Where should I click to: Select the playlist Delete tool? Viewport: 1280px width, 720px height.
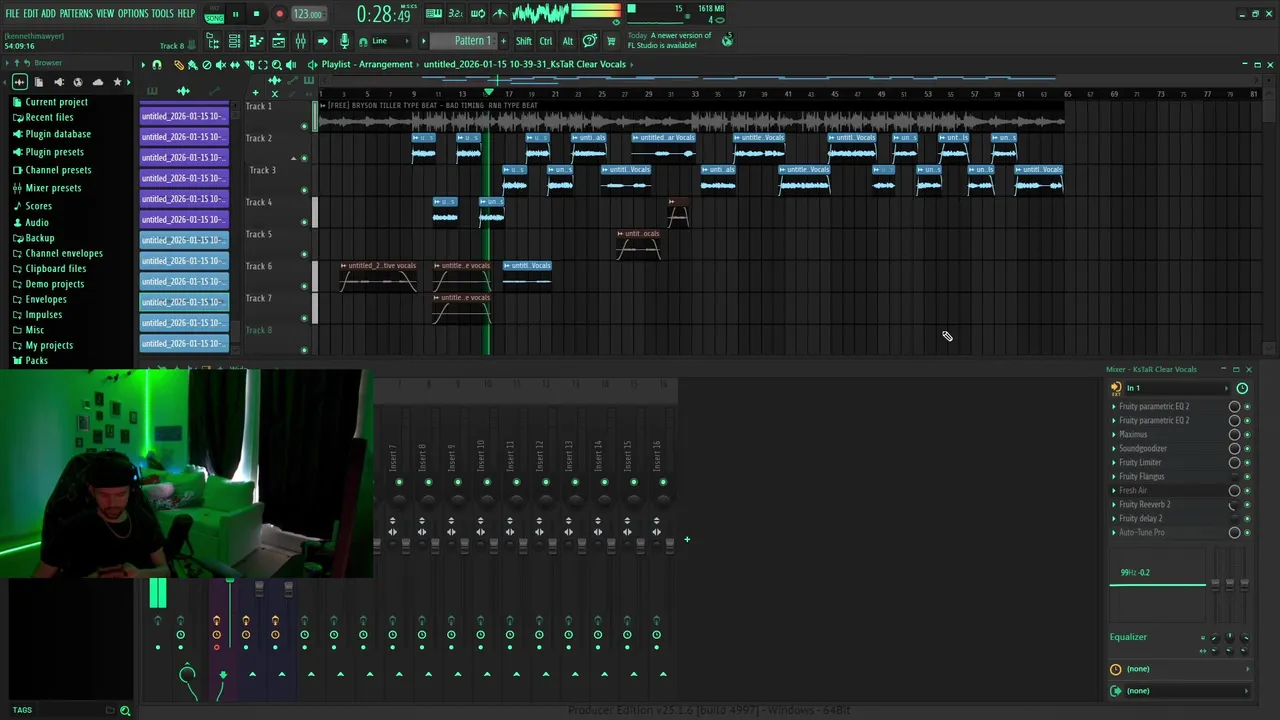[x=207, y=64]
